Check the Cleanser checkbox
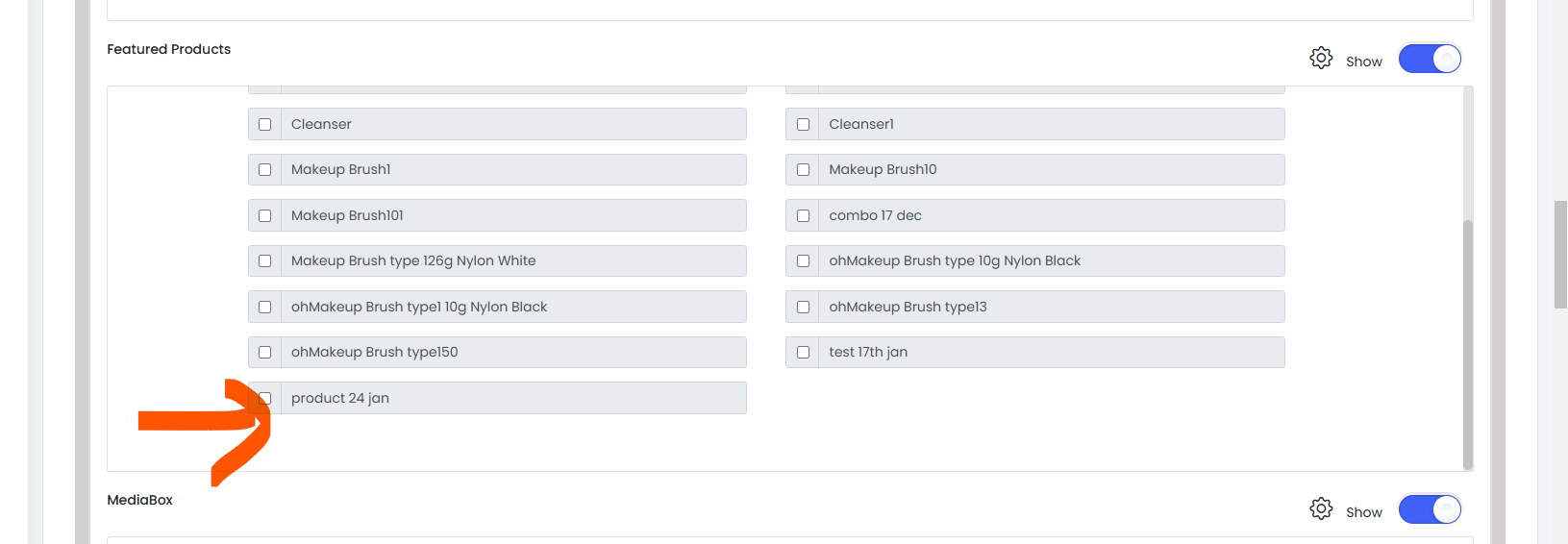 coord(265,124)
